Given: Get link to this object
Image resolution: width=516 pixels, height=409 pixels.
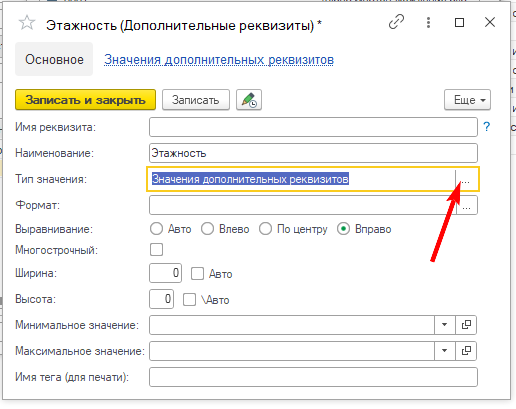Looking at the screenshot, I should [397, 22].
